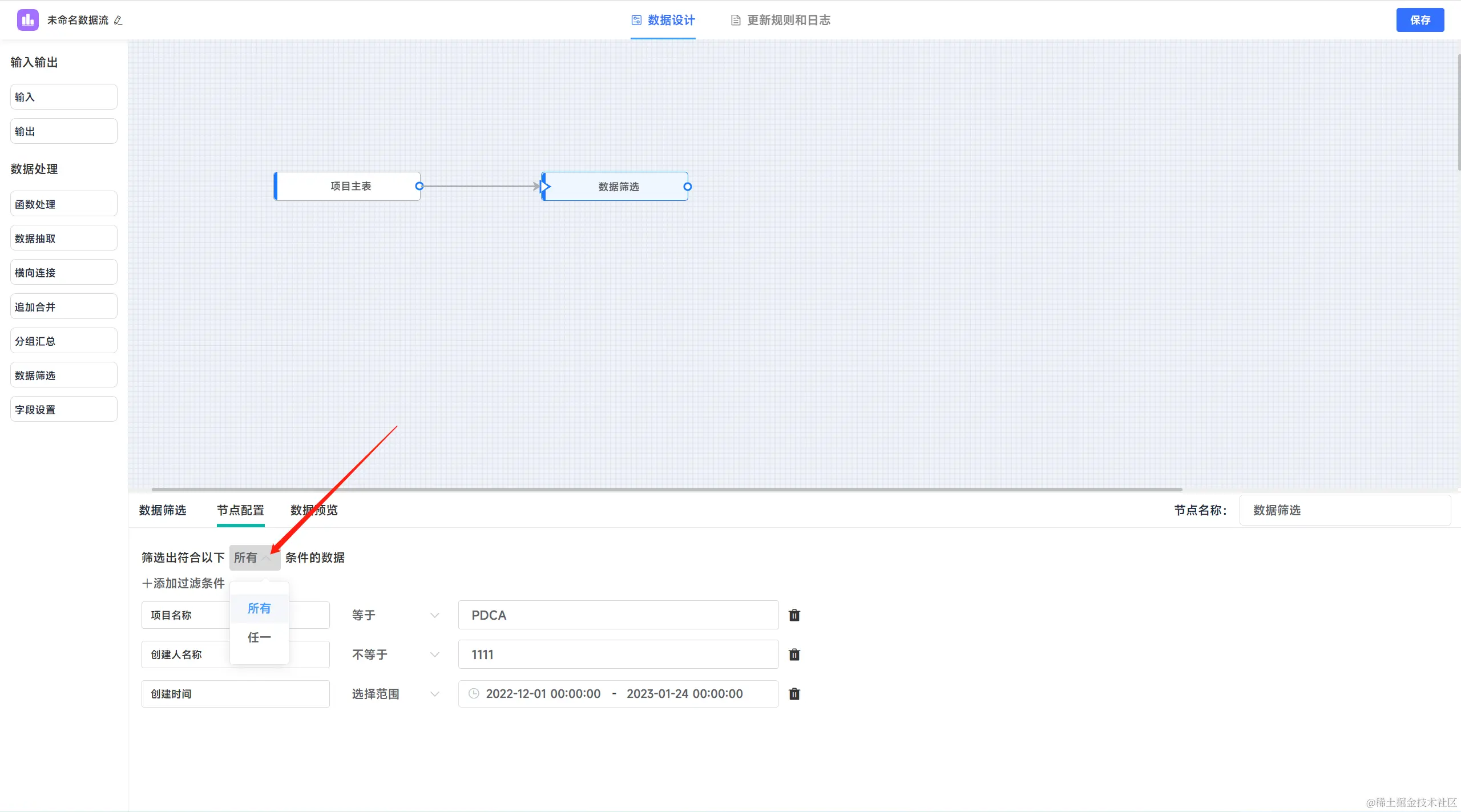Click the clock icon in date range
The height and width of the screenshot is (812, 1461).
click(x=474, y=694)
